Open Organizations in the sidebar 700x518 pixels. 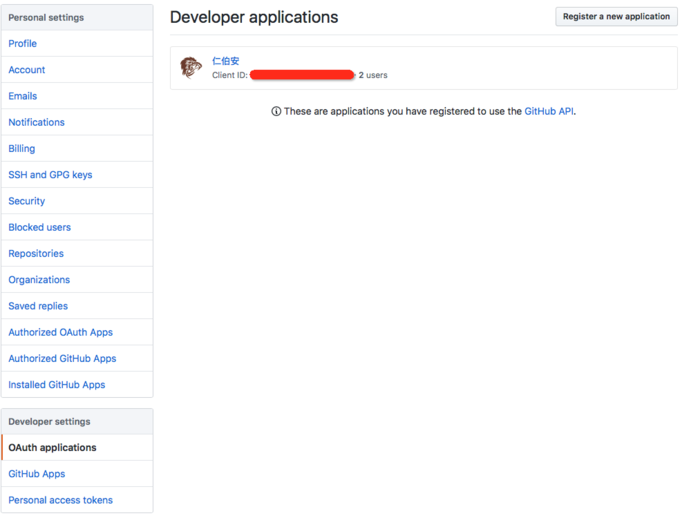tap(39, 280)
